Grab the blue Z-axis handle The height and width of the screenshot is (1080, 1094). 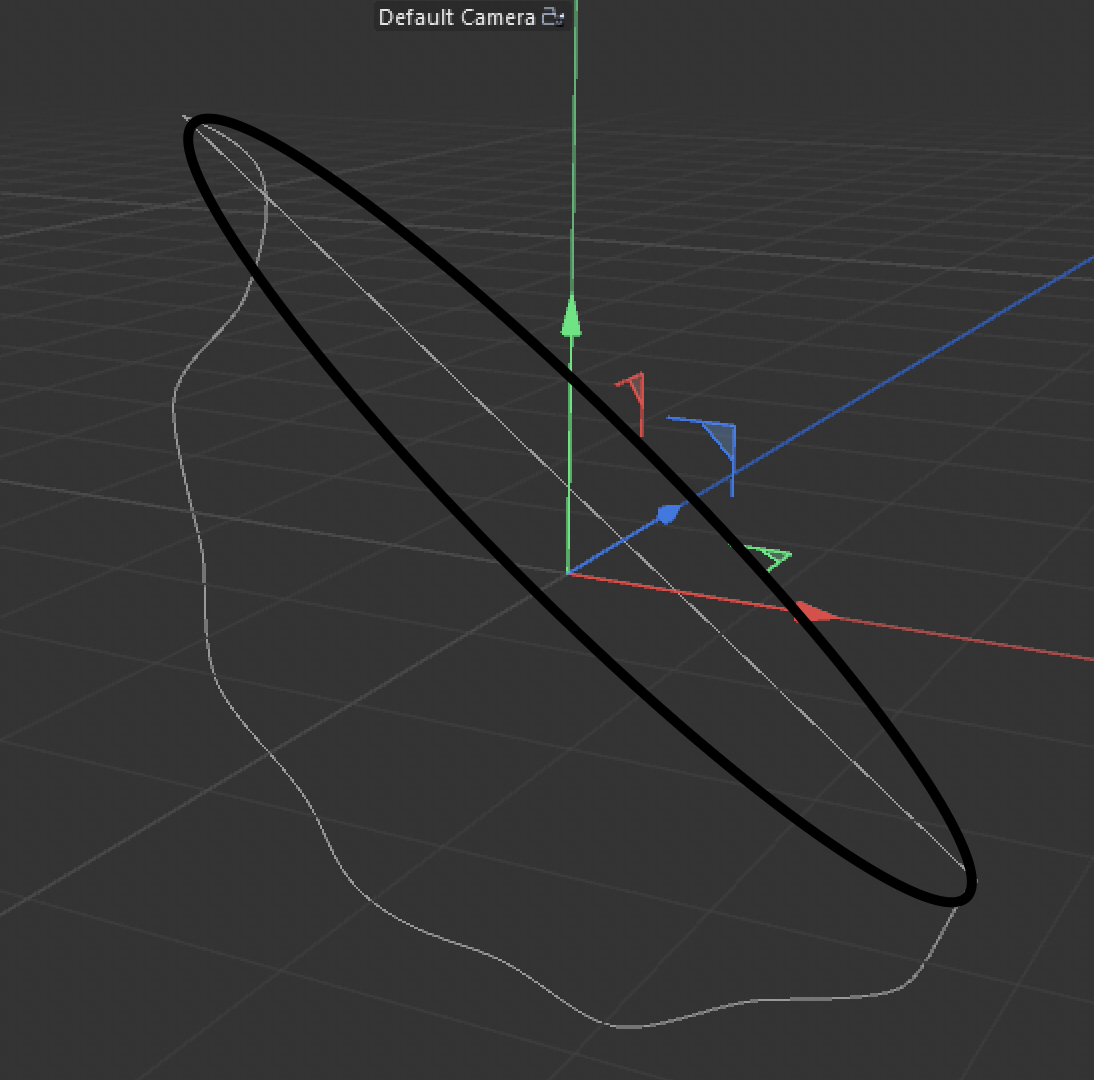670,514
